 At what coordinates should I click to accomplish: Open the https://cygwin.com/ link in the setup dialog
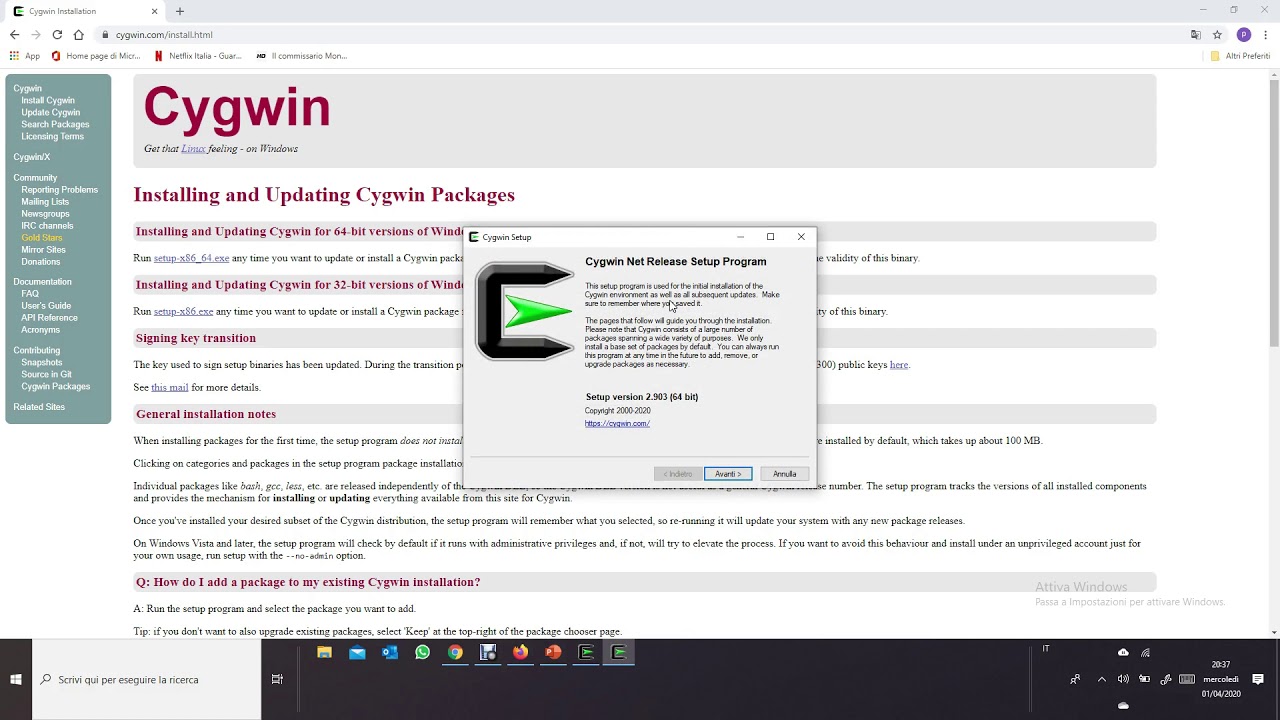tap(617, 423)
